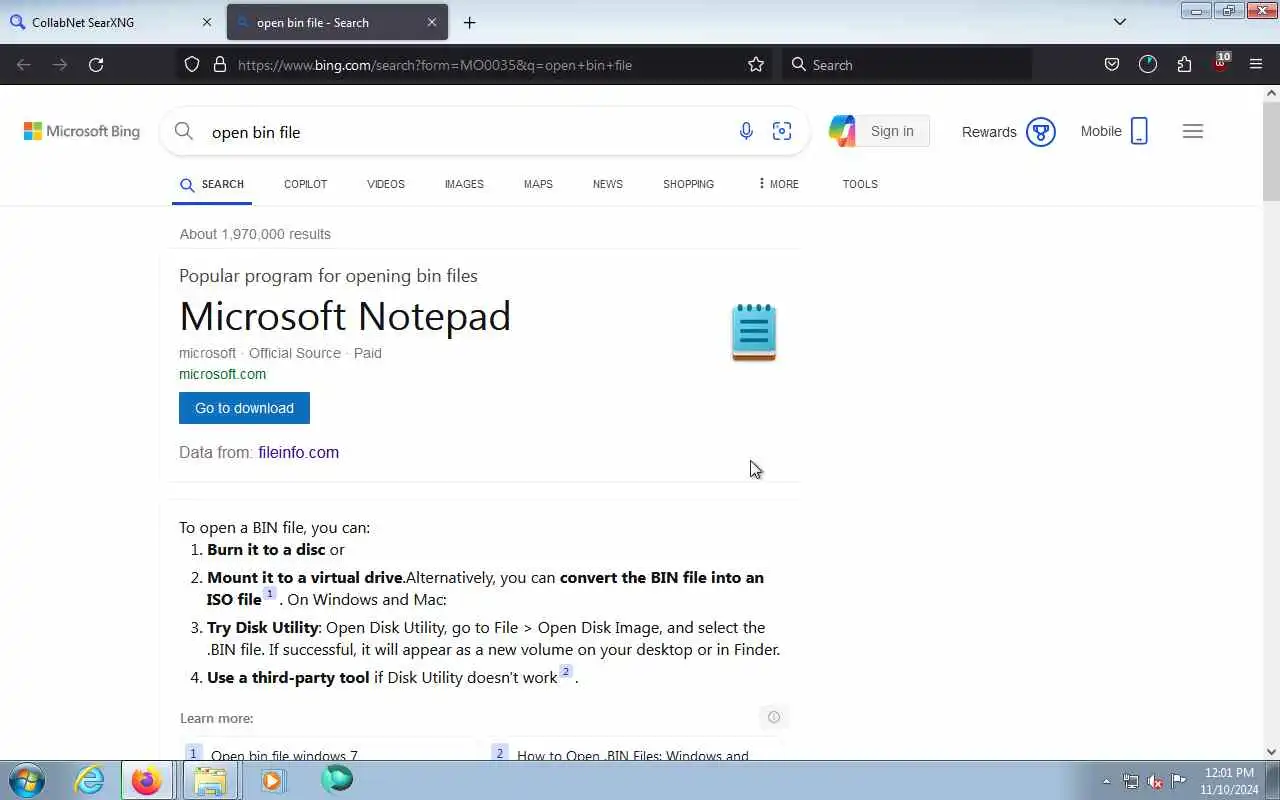Open 'How to Open .BIN Files' reference
The width and height of the screenshot is (1280, 800).
[x=632, y=756]
